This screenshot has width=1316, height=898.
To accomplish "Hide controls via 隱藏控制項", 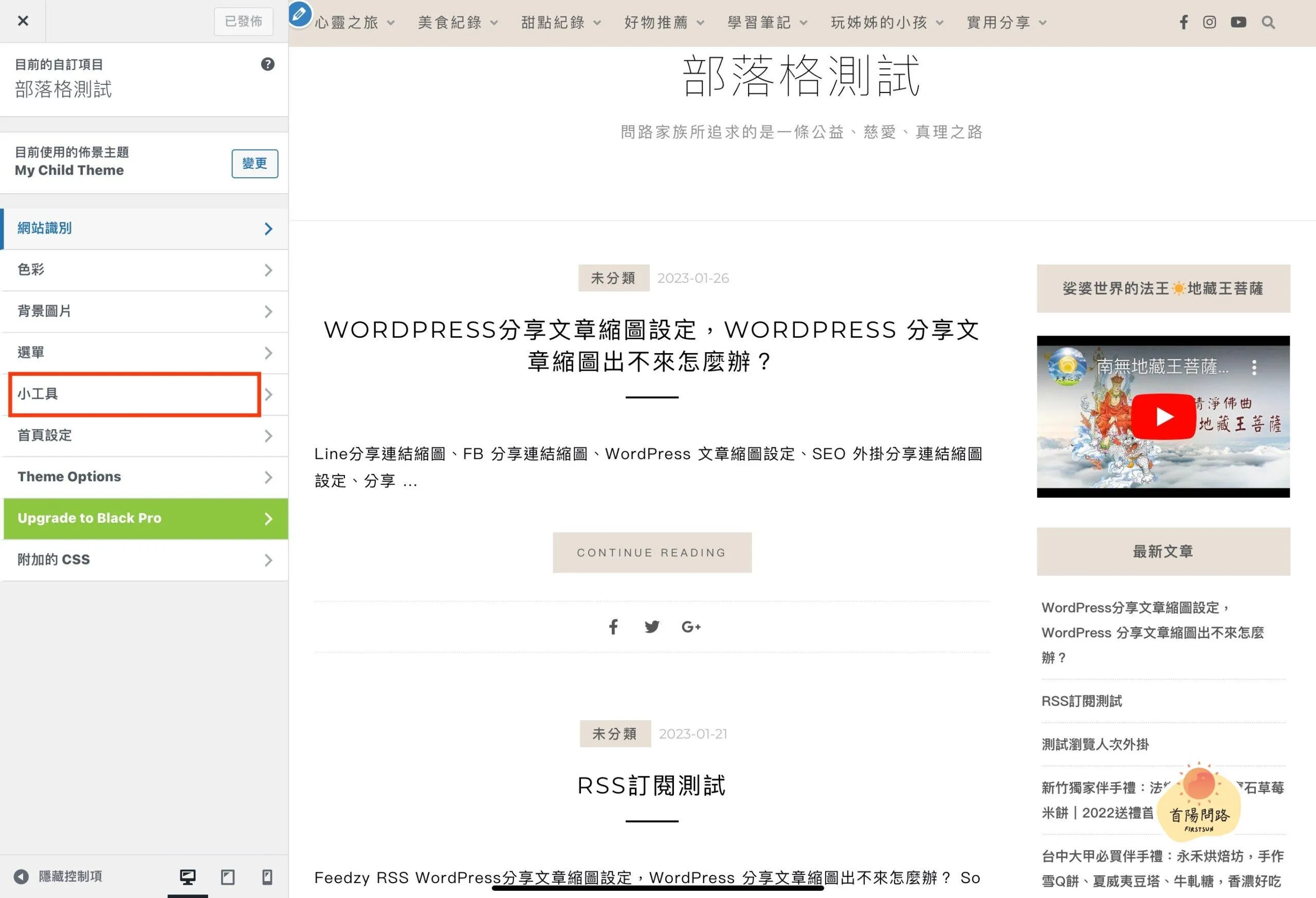I will (58, 876).
